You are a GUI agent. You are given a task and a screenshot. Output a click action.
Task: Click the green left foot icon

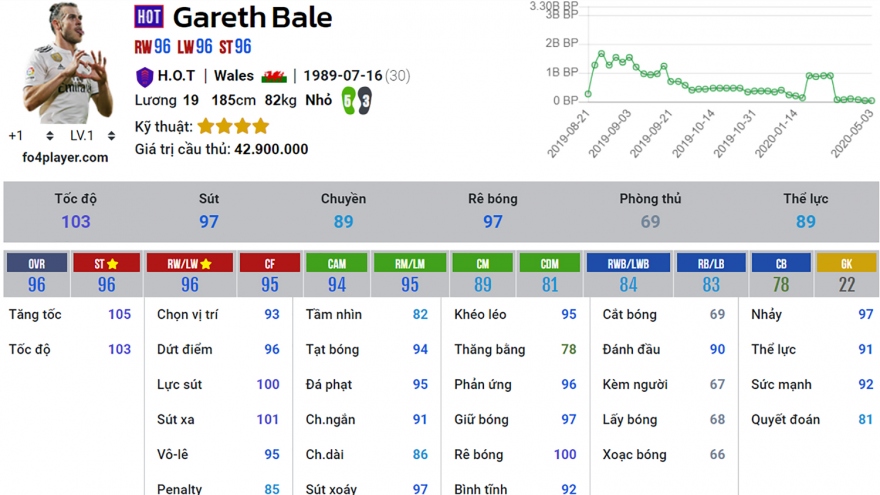pos(348,101)
